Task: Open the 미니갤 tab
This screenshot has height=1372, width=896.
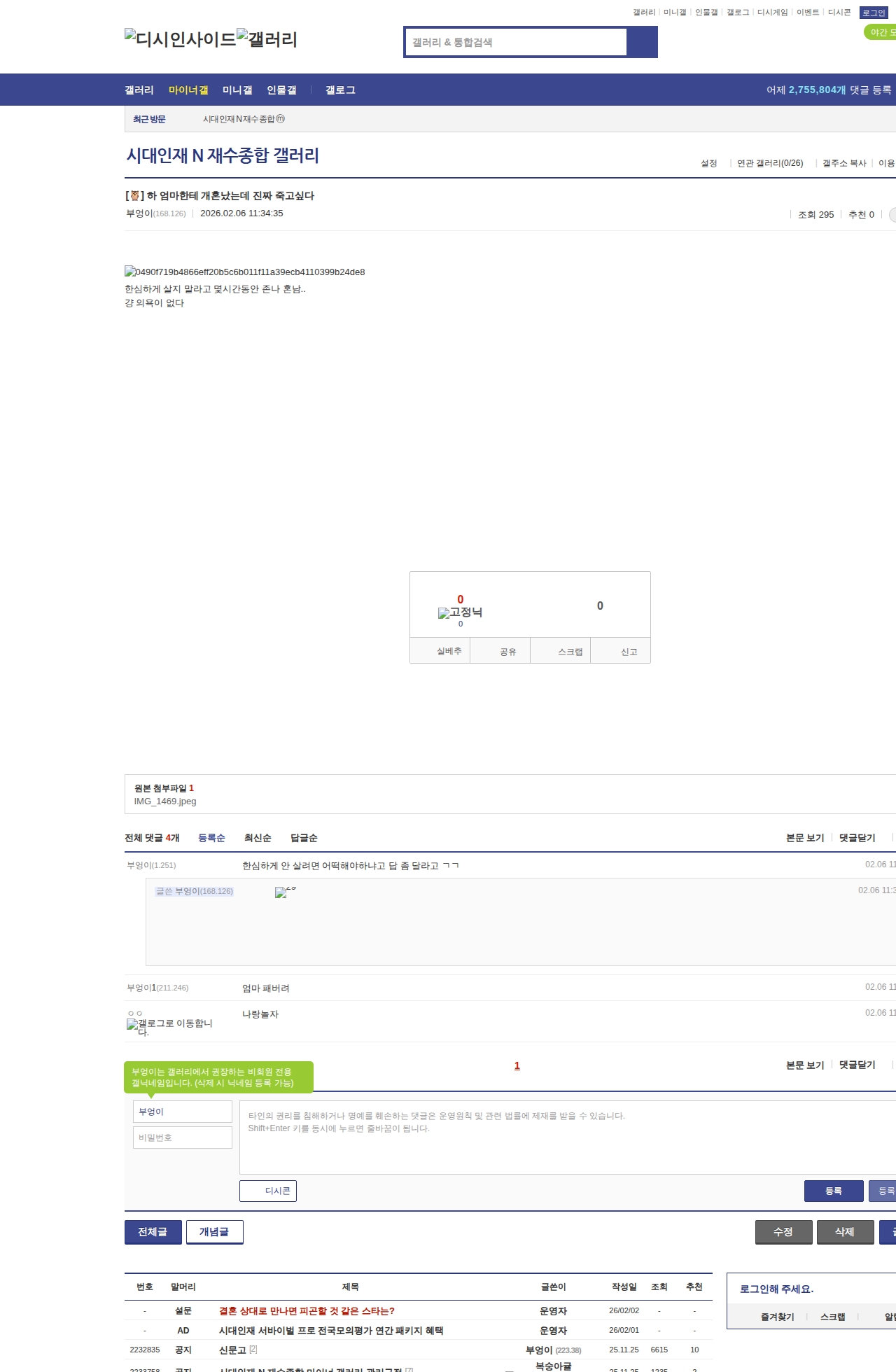Action: [237, 90]
